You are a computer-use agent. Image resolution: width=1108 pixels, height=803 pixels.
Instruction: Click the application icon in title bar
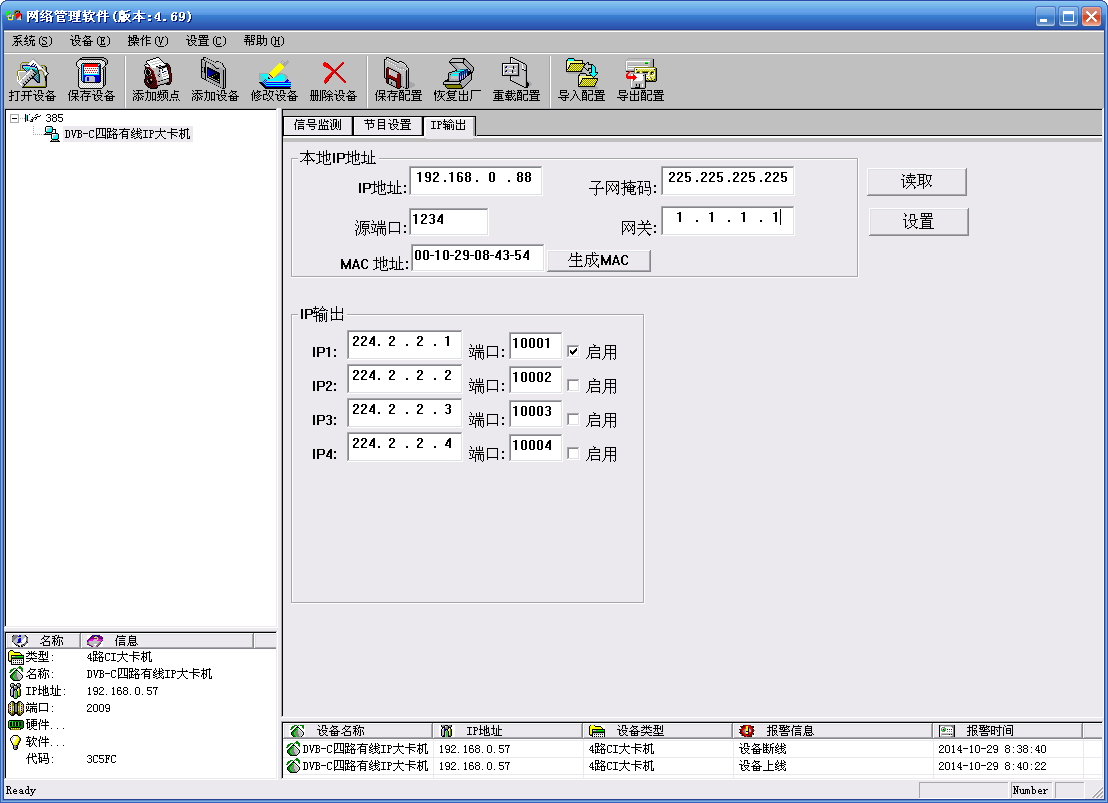14,16
